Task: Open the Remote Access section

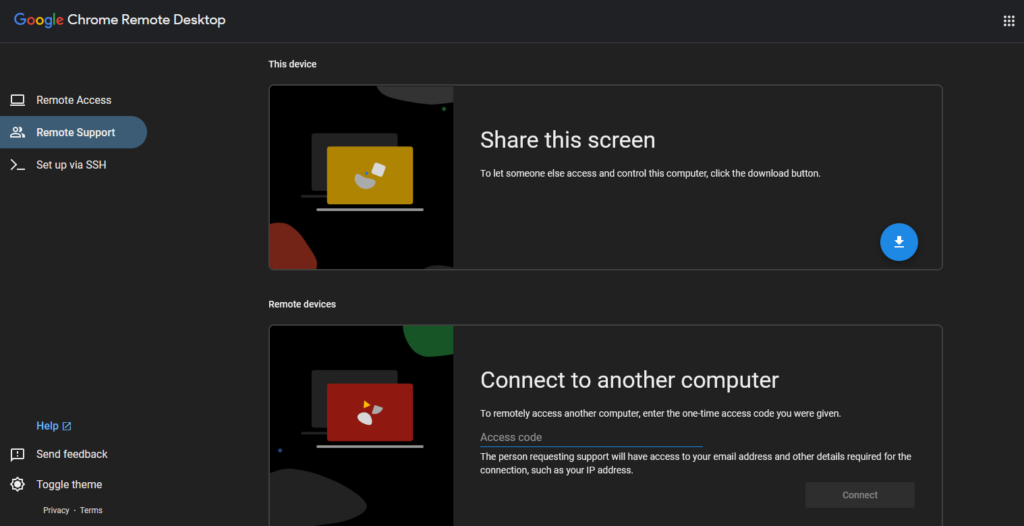Action: click(x=74, y=100)
